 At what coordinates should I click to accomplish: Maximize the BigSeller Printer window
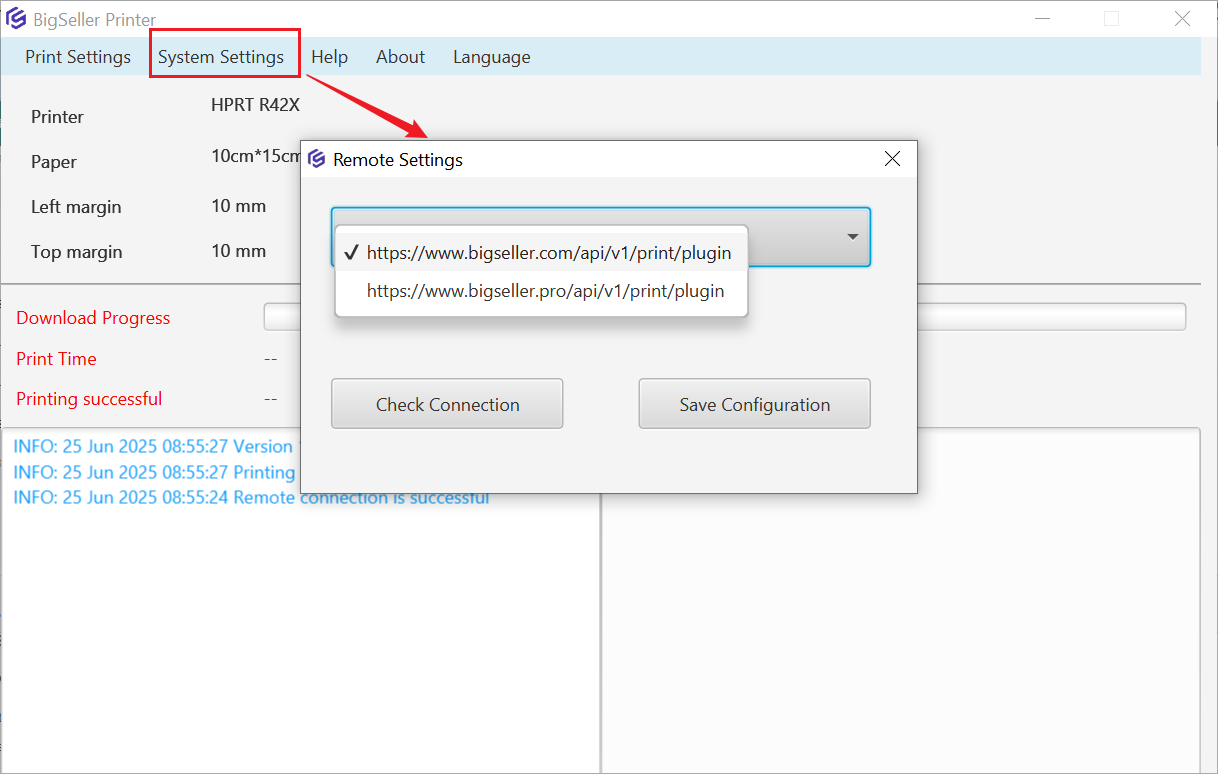pyautogui.click(x=1111, y=19)
